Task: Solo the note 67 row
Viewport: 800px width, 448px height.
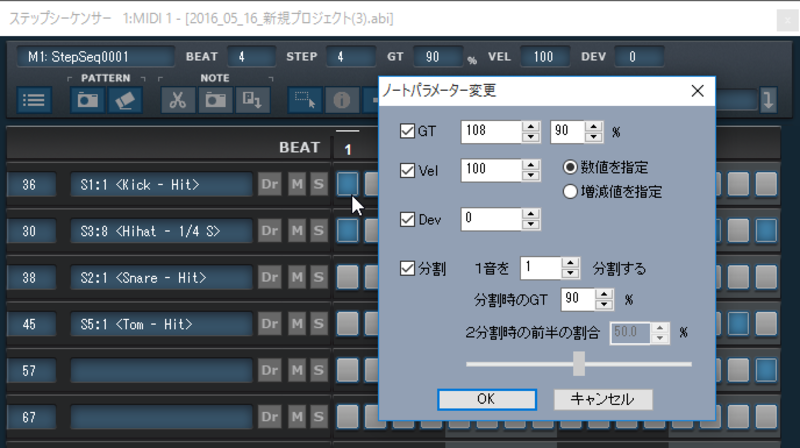Action: (x=318, y=417)
